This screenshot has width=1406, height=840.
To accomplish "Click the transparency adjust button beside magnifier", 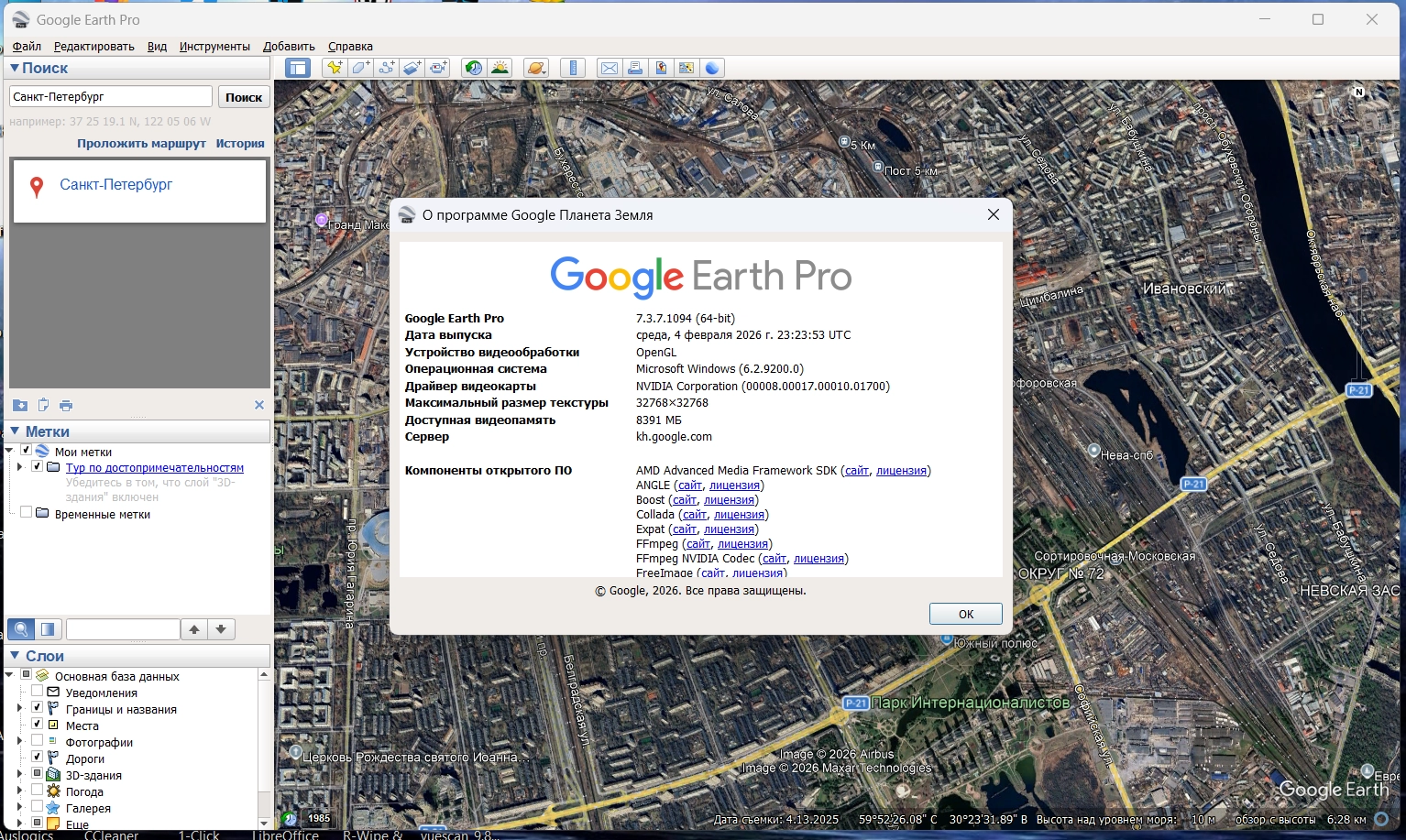I will click(48, 629).
